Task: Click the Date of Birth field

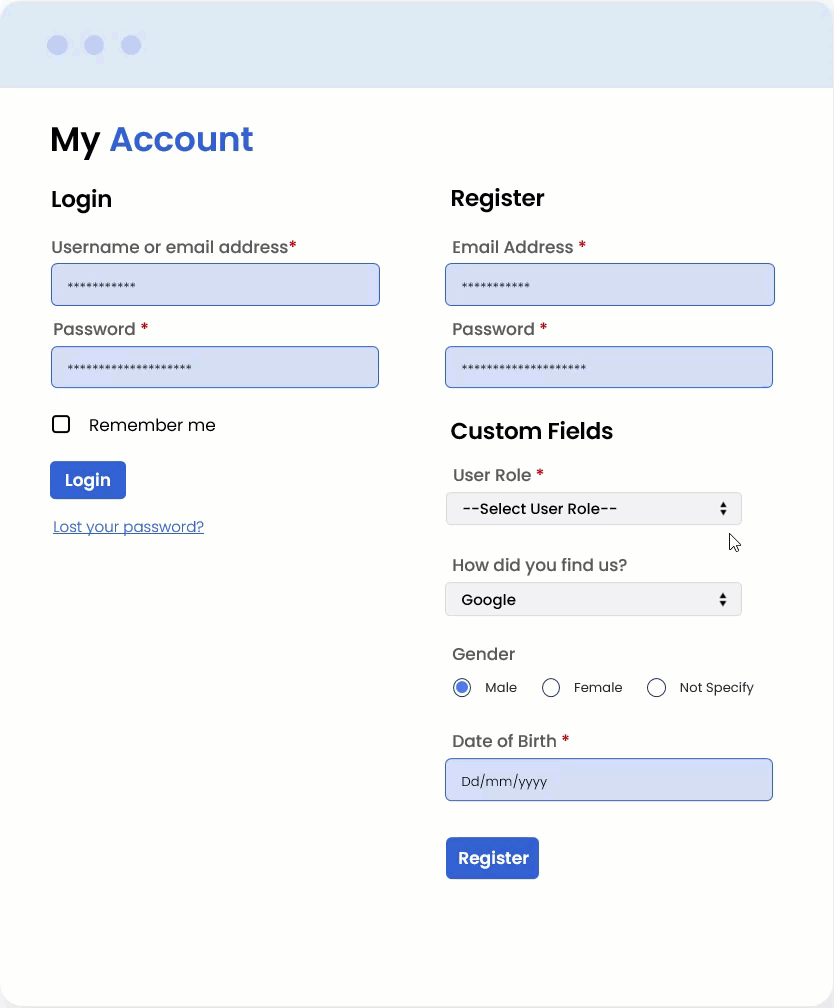Action: (609, 780)
